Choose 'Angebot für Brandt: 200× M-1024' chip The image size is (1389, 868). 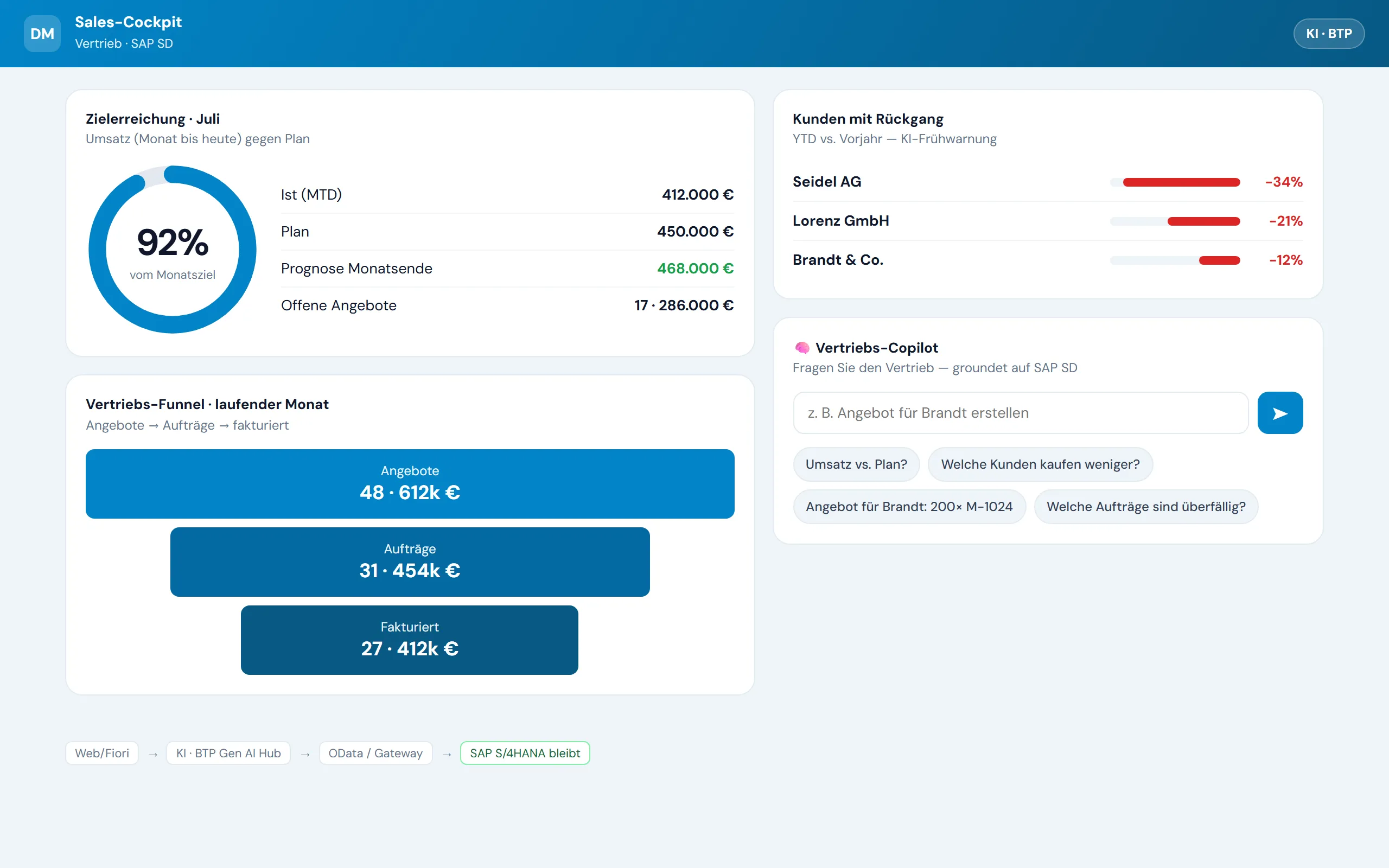909,507
